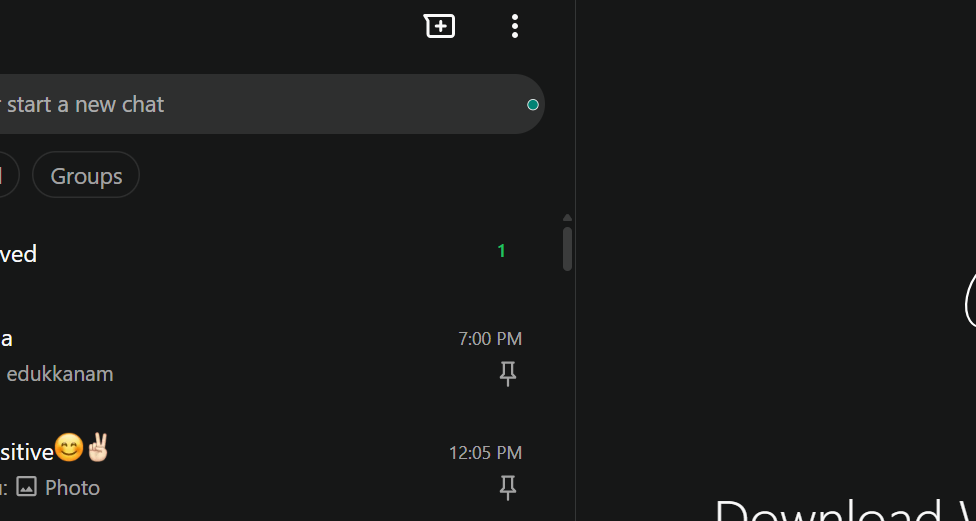Click the Photo text in message preview
The image size is (976, 521).
point(73,488)
